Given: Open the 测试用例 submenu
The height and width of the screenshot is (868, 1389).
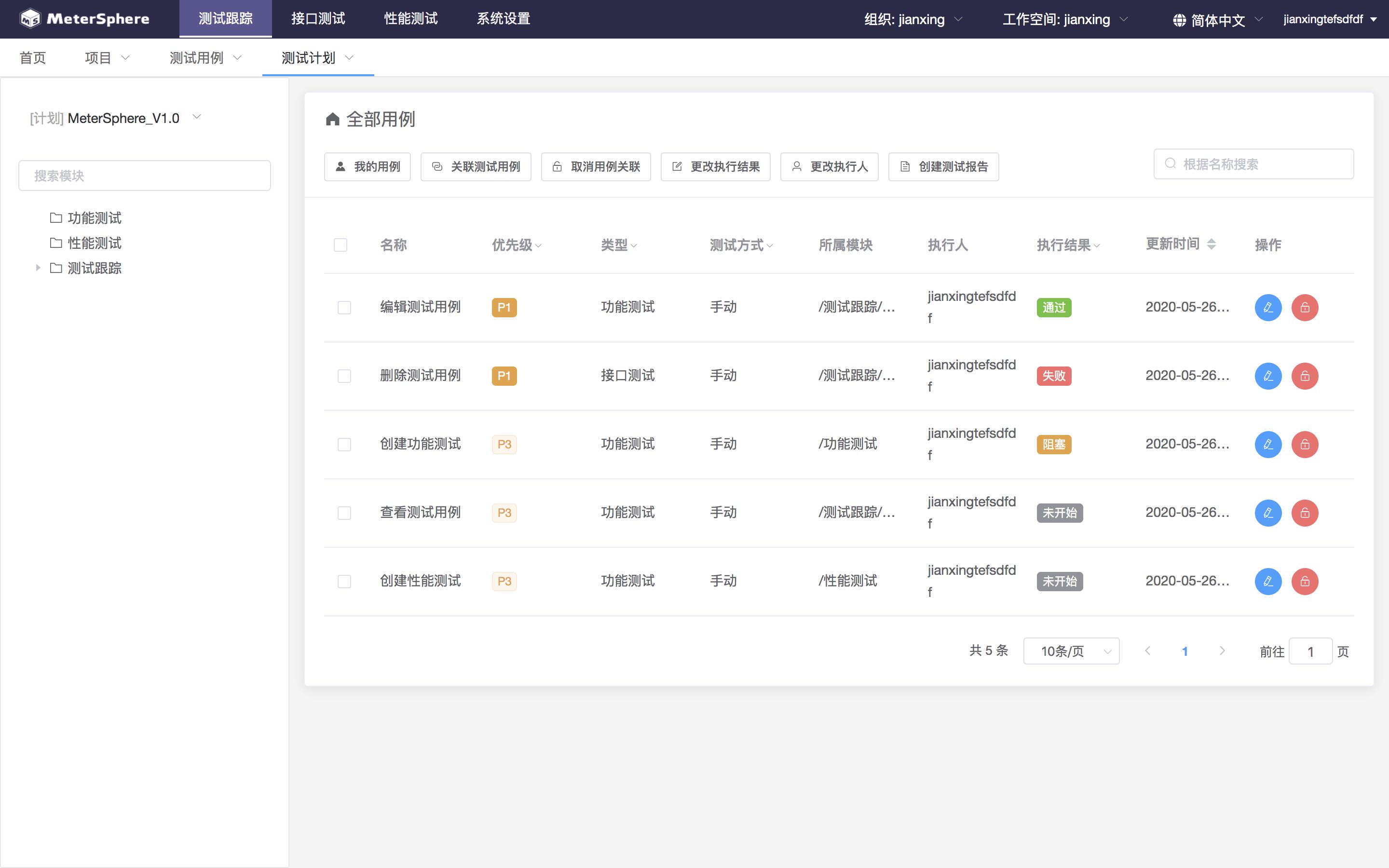Looking at the screenshot, I should click(205, 57).
